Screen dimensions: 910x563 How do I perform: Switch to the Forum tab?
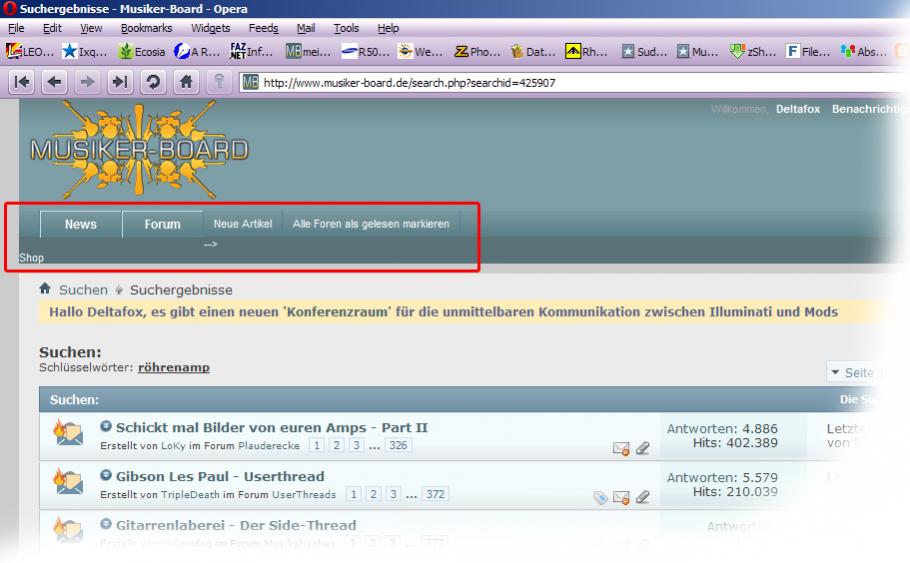162,224
